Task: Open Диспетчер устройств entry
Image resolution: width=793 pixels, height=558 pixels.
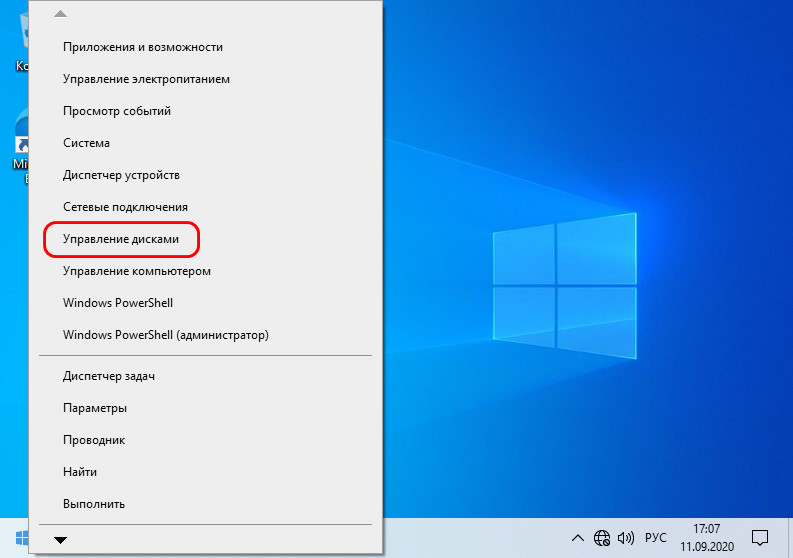Action: pos(205,175)
